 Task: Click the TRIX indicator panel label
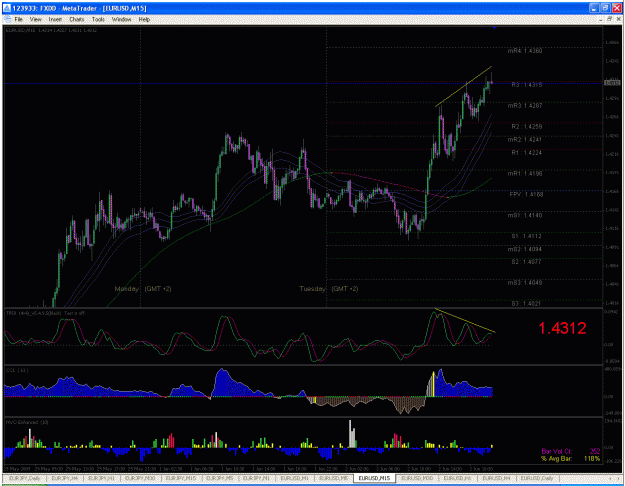pos(45,313)
